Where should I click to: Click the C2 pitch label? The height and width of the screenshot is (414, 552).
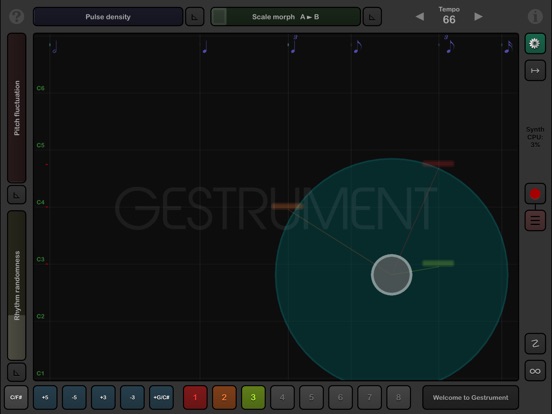(x=40, y=316)
